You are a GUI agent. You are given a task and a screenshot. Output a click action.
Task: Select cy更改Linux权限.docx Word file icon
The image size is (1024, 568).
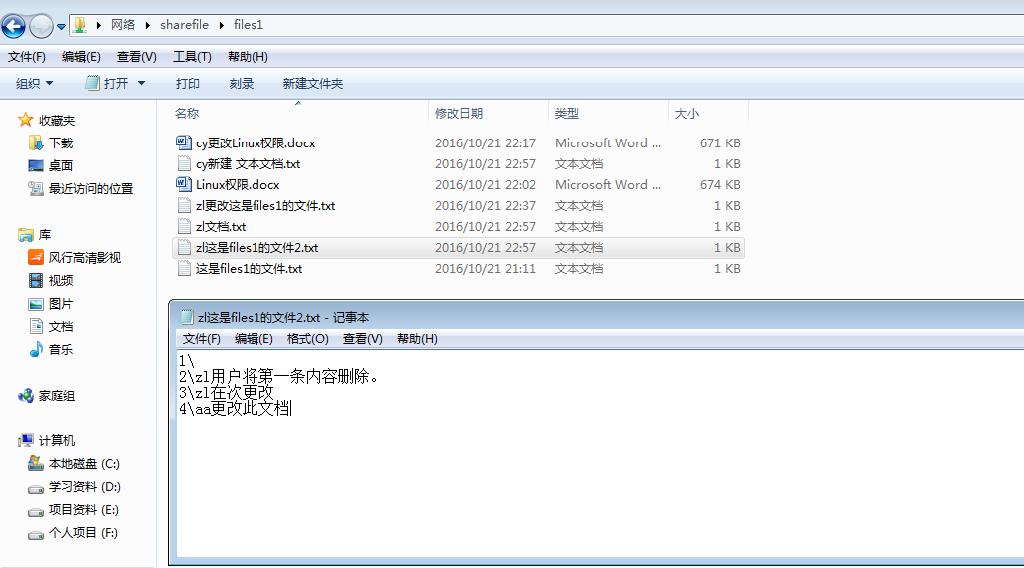click(x=184, y=142)
